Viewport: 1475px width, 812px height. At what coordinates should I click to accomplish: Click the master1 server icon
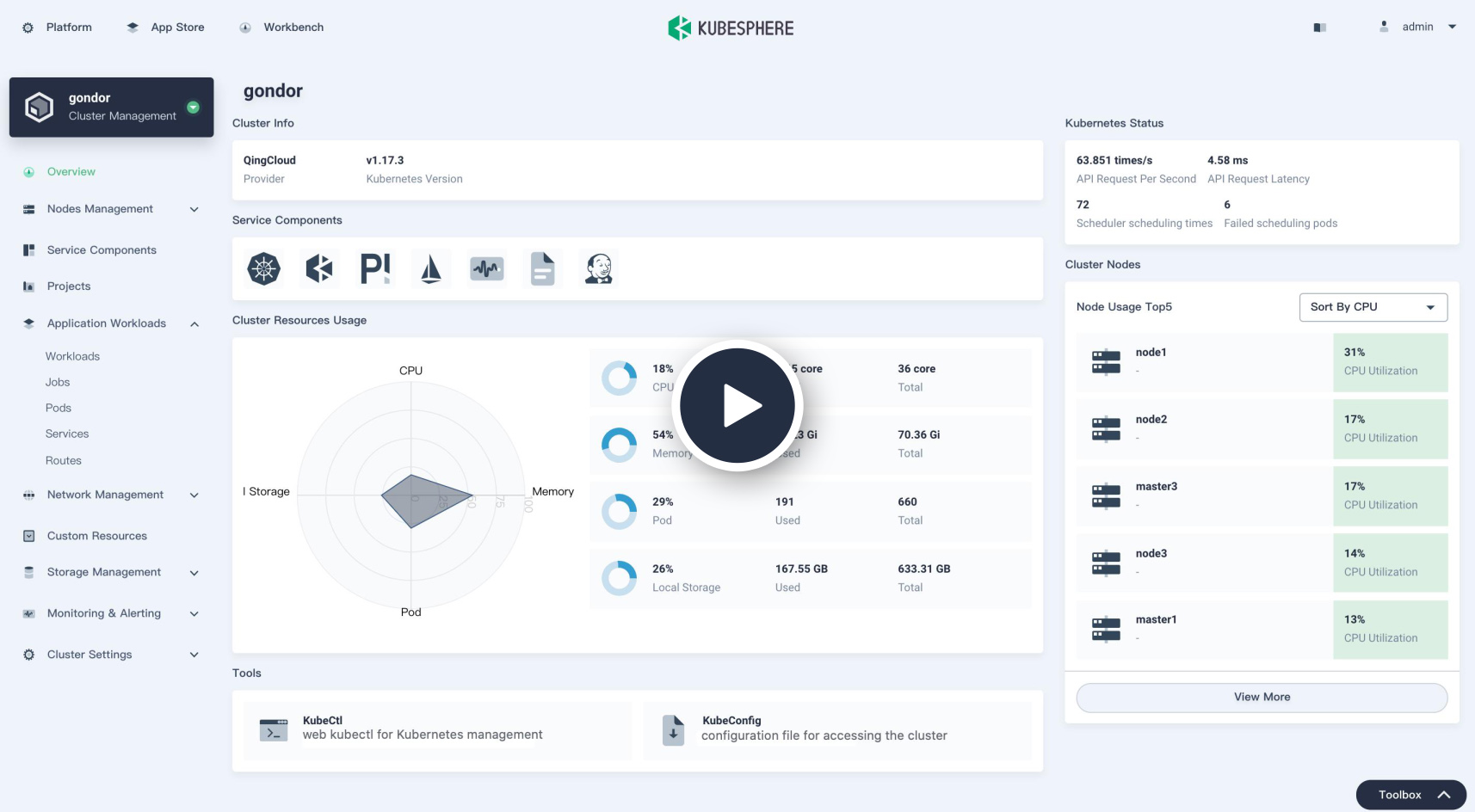1106,629
